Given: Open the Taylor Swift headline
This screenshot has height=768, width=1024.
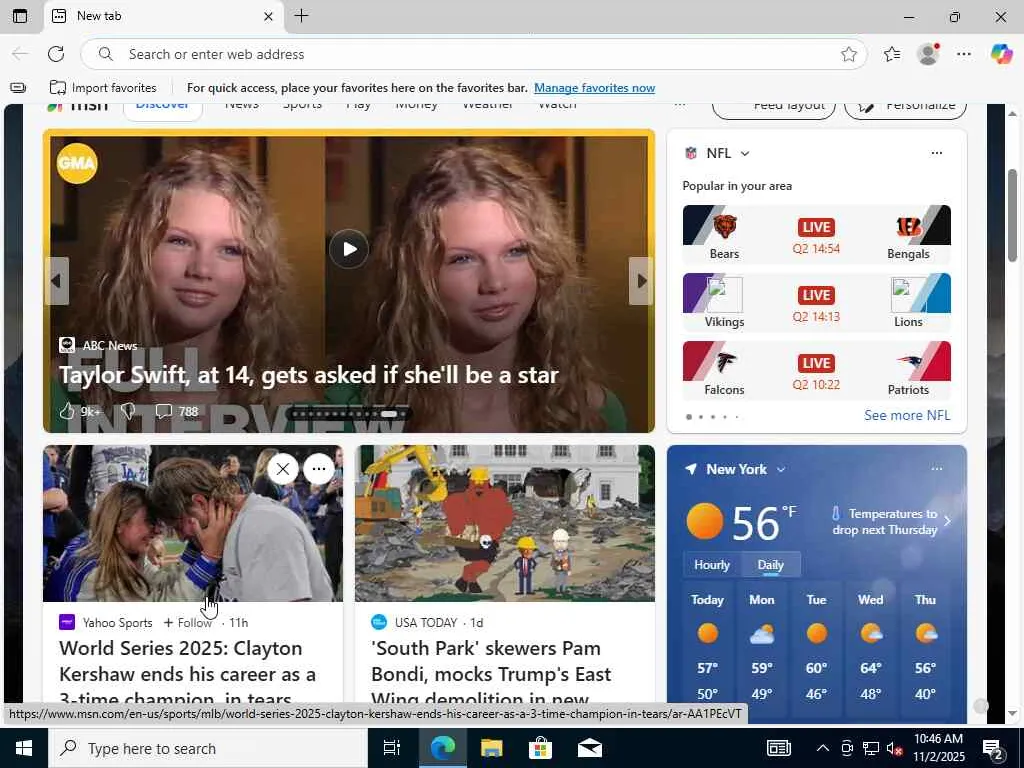Looking at the screenshot, I should 309,375.
